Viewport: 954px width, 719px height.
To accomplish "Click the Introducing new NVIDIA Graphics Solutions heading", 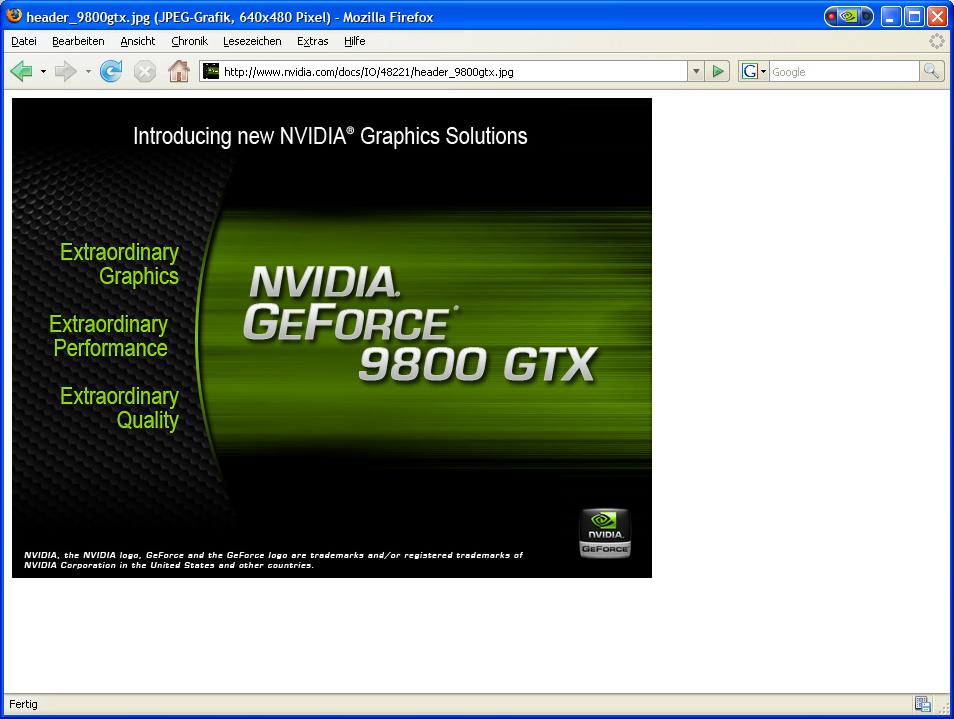I will [x=330, y=136].
